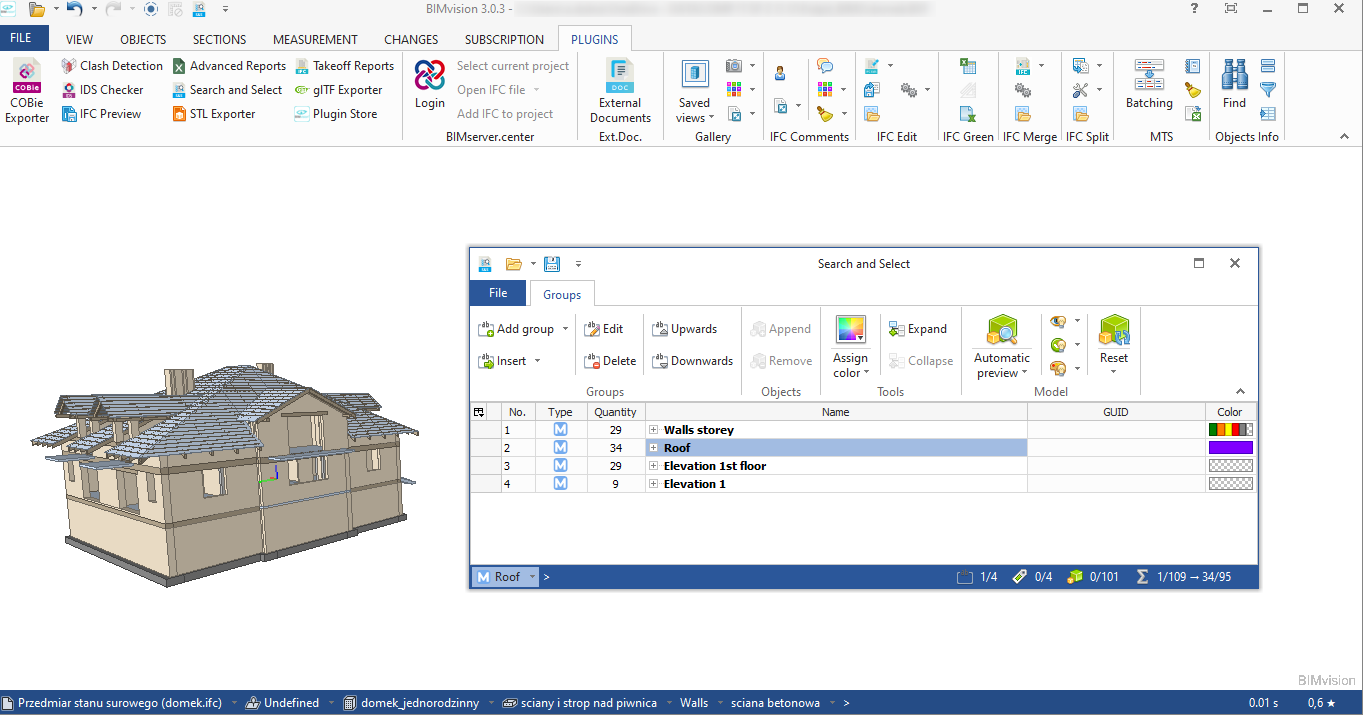
Task: Click the broom icon in MTS group
Action: pyautogui.click(x=1192, y=90)
